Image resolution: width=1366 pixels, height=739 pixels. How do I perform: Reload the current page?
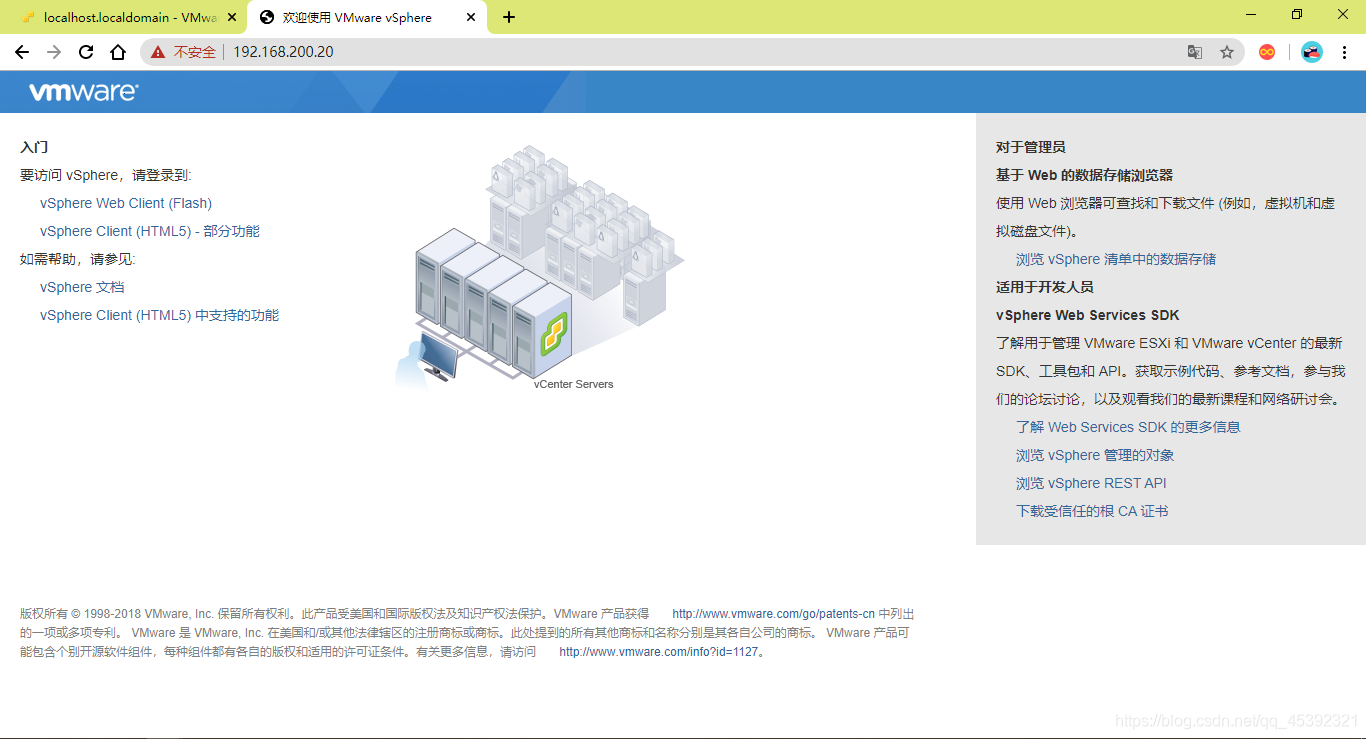click(86, 52)
